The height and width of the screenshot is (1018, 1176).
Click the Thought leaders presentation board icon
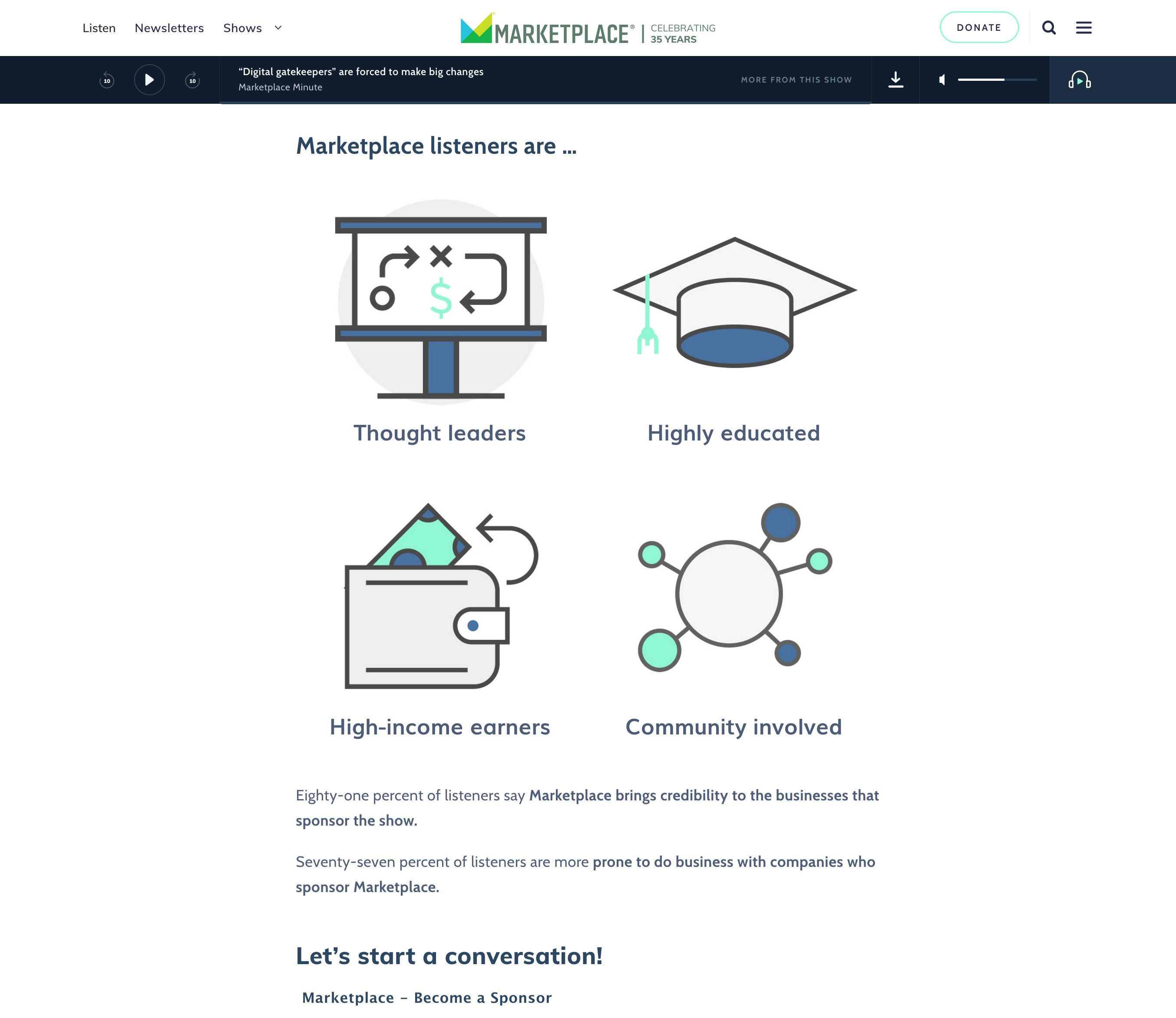click(x=441, y=302)
